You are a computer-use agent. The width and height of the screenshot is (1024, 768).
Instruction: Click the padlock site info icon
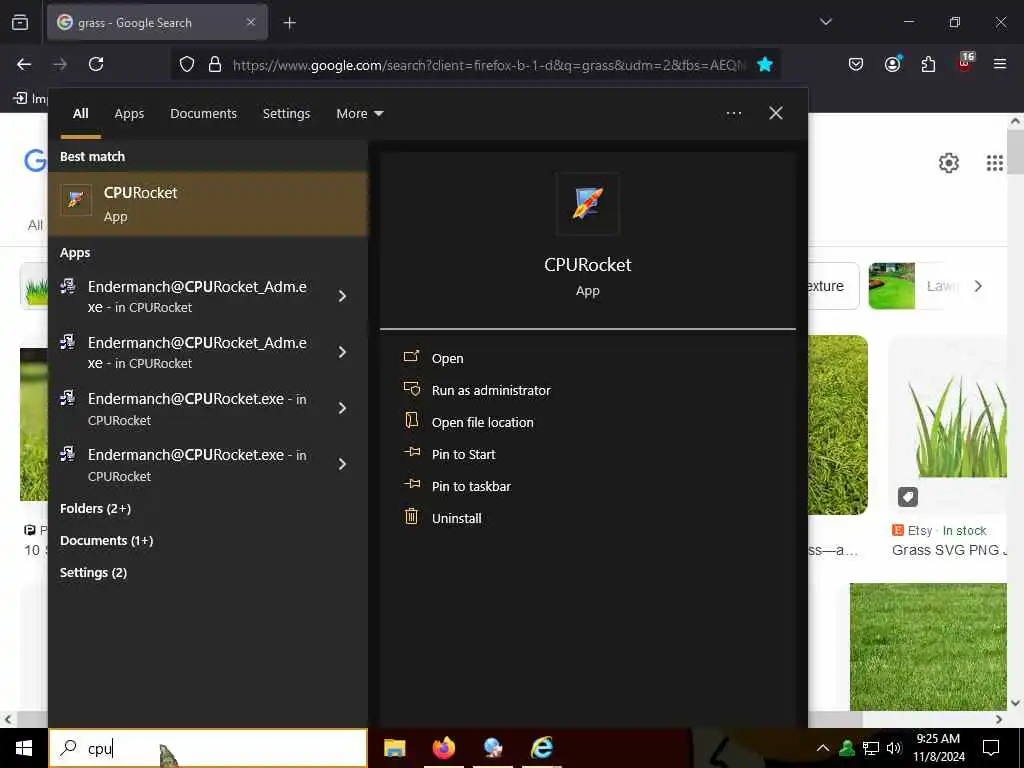[215, 64]
